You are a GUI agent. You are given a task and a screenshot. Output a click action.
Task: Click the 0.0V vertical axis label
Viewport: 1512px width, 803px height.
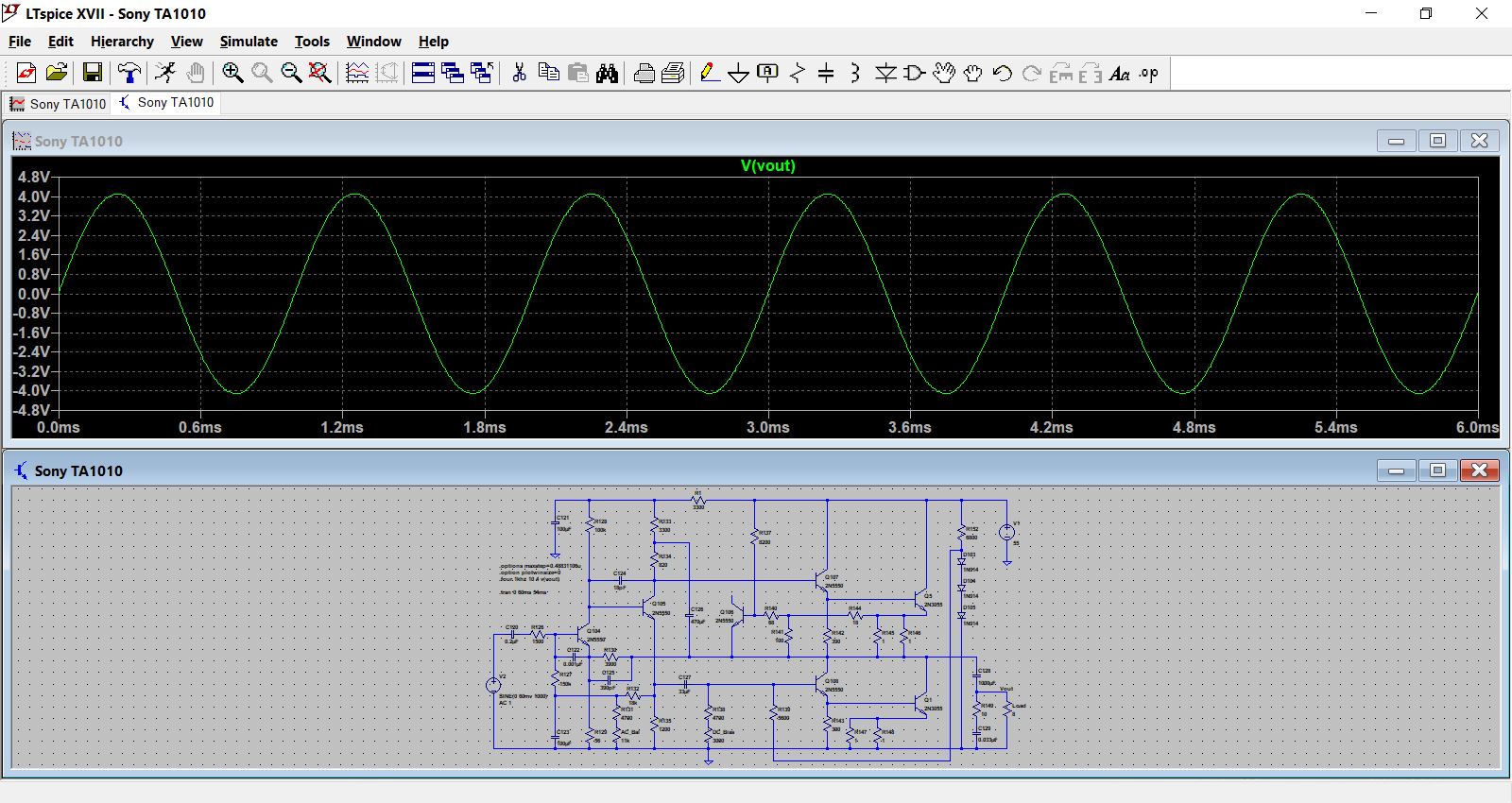point(34,294)
